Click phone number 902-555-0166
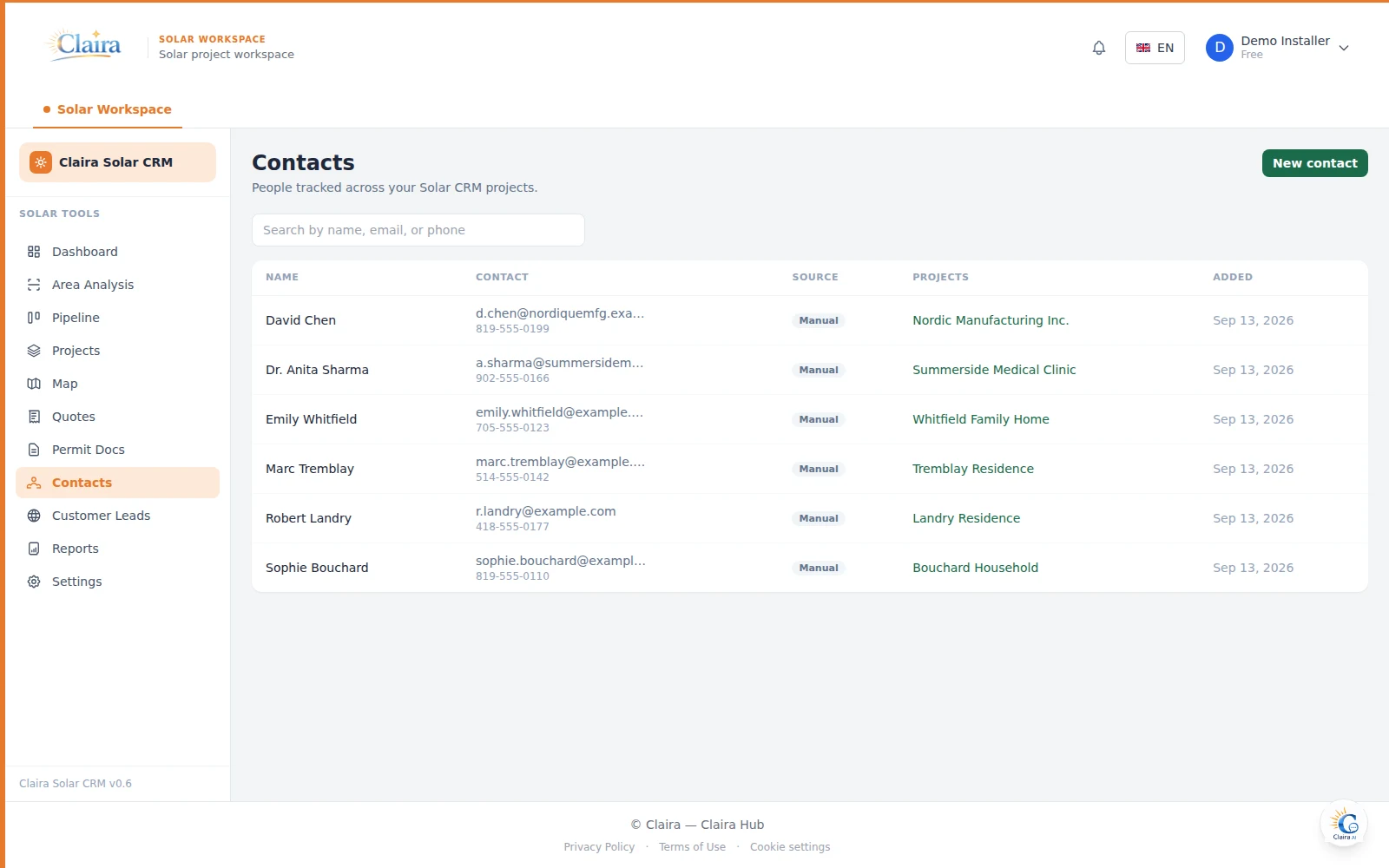This screenshot has width=1389, height=868. click(x=512, y=378)
